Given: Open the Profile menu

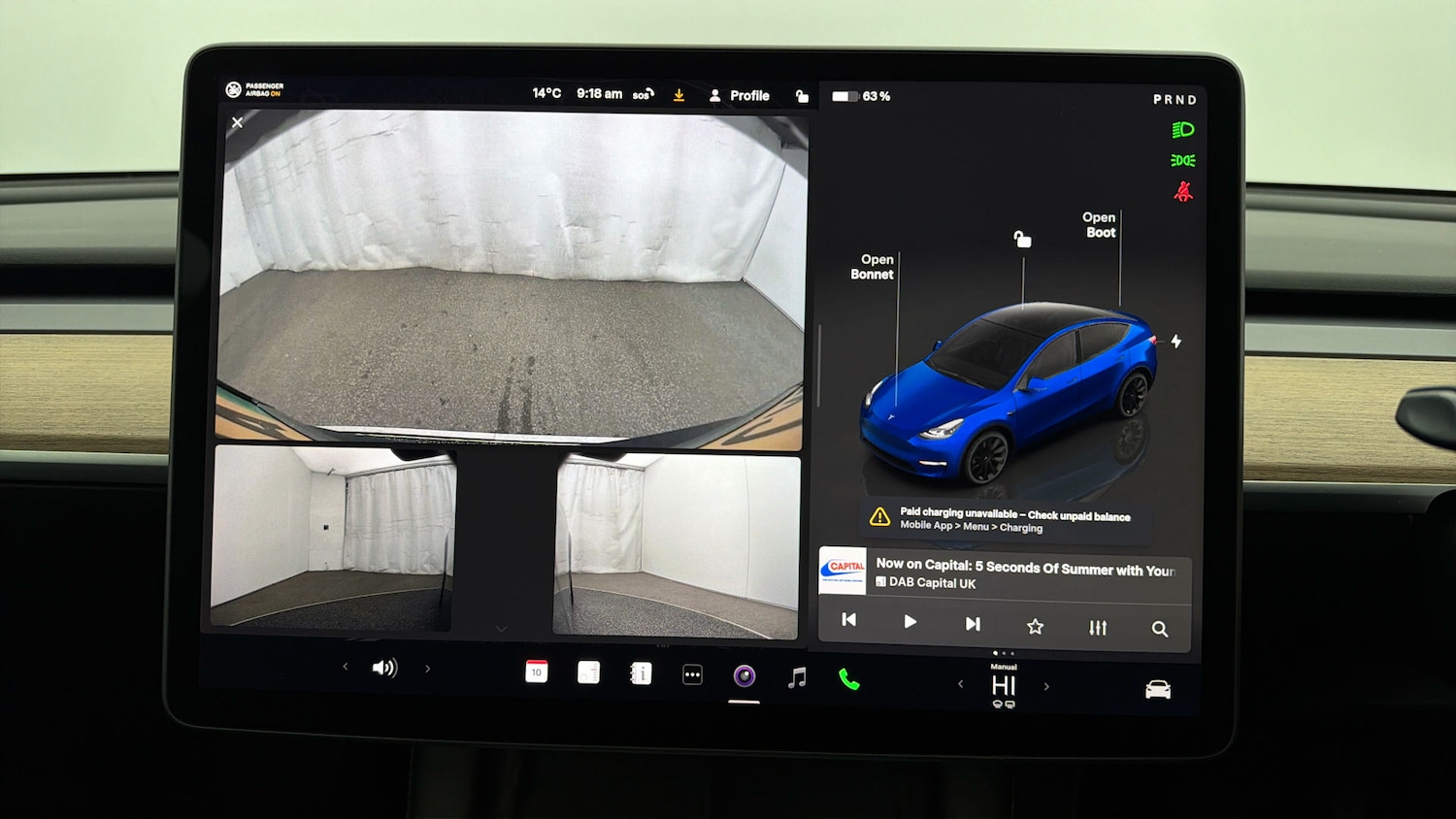Looking at the screenshot, I should tap(740, 95).
